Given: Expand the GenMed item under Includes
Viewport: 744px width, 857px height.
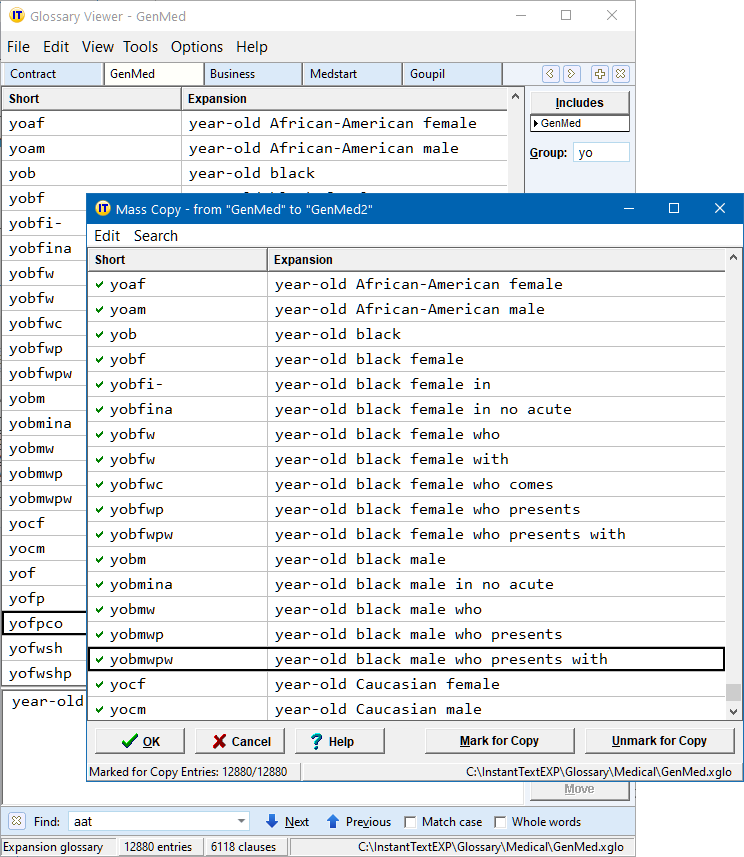Looking at the screenshot, I should (x=536, y=124).
